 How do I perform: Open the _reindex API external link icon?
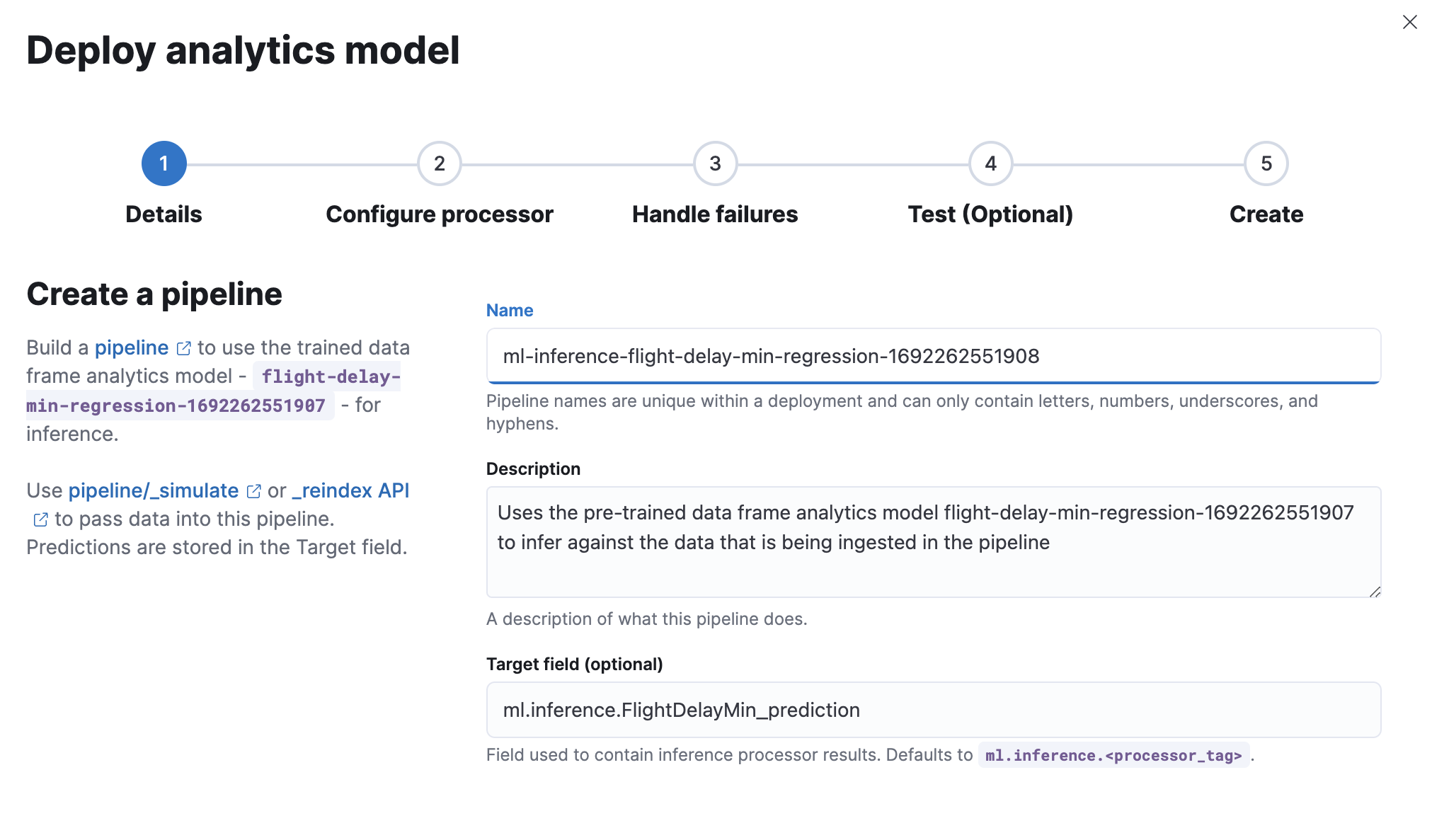click(x=39, y=519)
